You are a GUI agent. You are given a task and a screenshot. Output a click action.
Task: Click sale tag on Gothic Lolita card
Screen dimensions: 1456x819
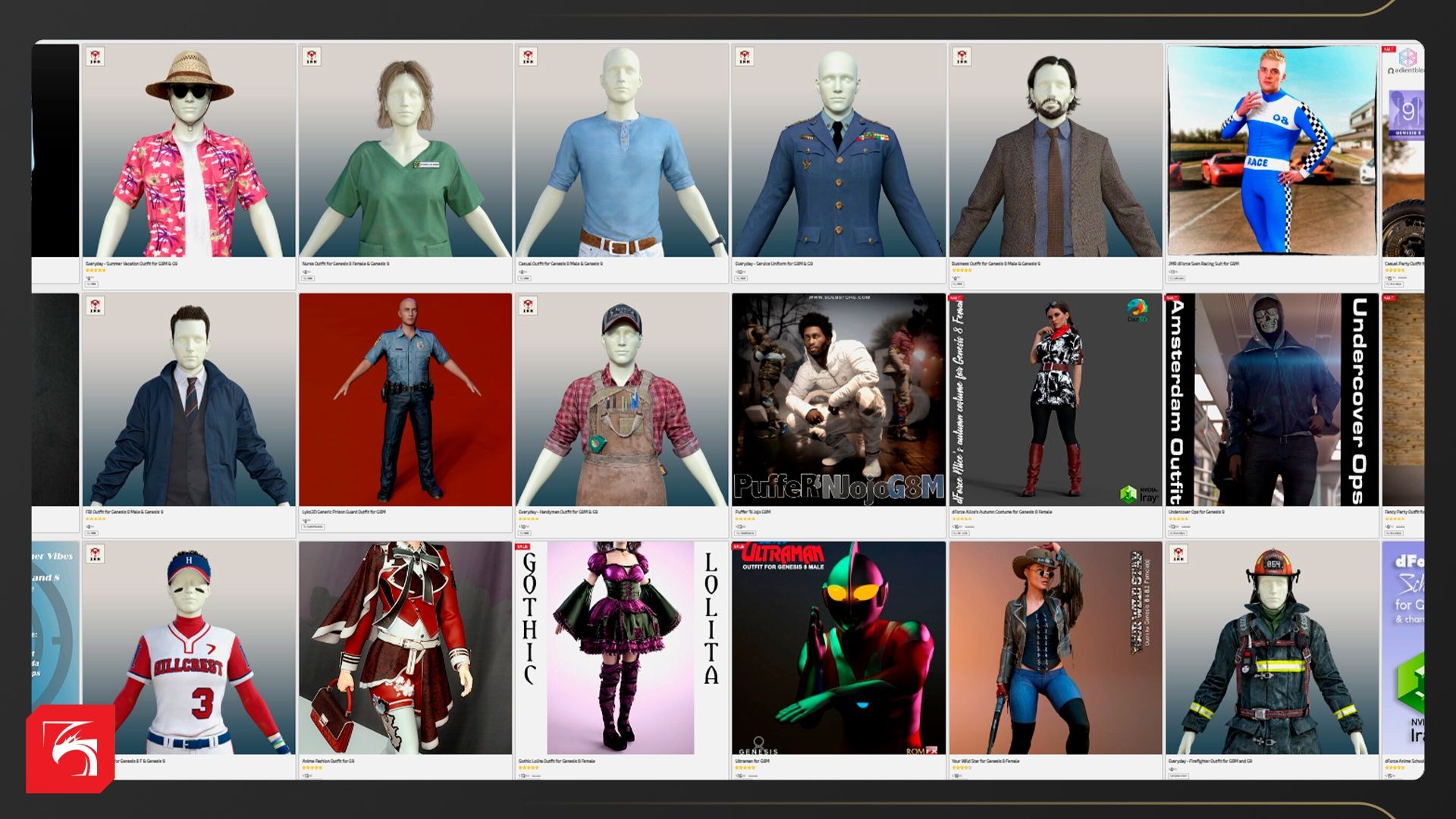(x=522, y=546)
